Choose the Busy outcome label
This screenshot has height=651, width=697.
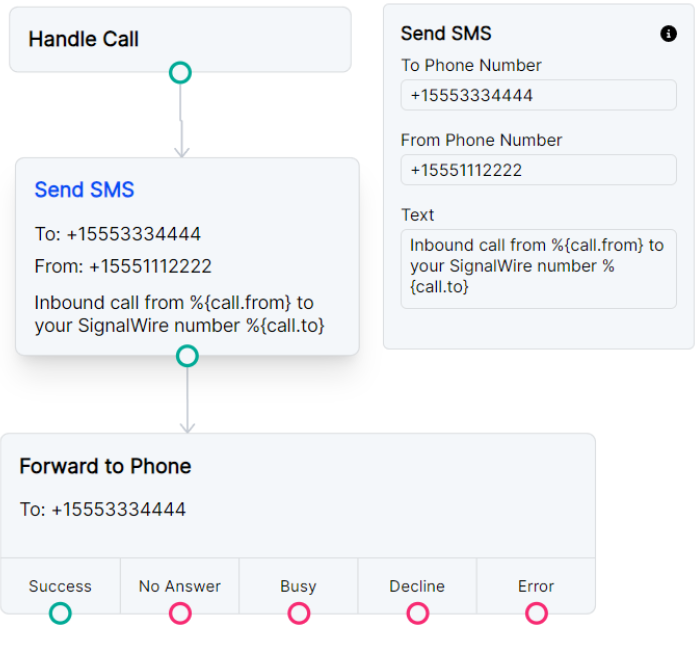(x=298, y=587)
